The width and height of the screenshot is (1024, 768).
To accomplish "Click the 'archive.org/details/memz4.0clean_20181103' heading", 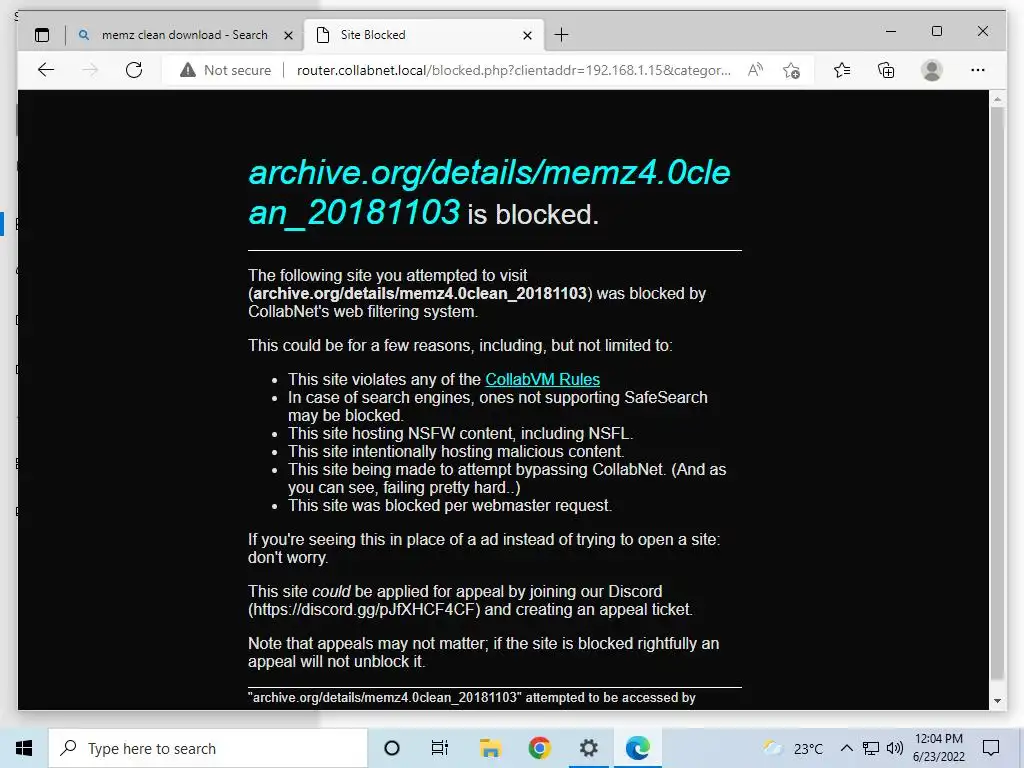I will click(x=489, y=192).
